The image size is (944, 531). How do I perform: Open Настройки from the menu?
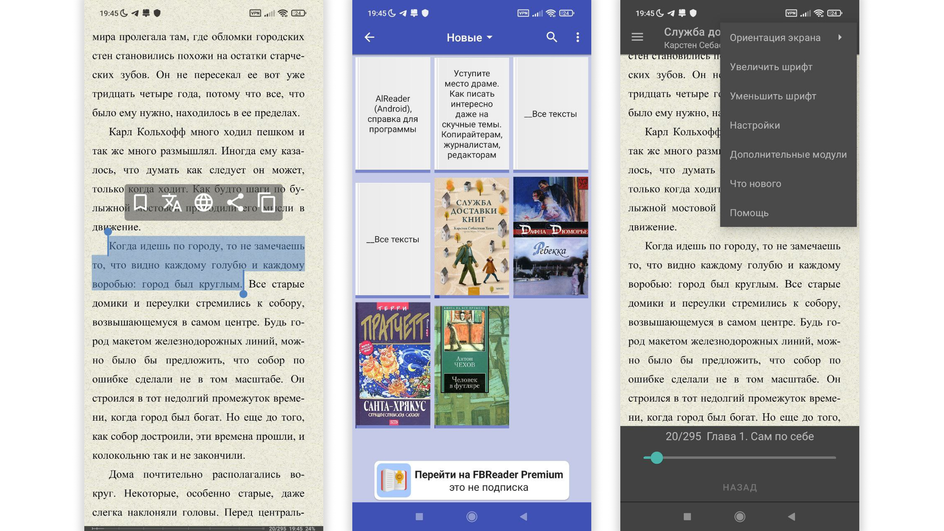pyautogui.click(x=788, y=125)
